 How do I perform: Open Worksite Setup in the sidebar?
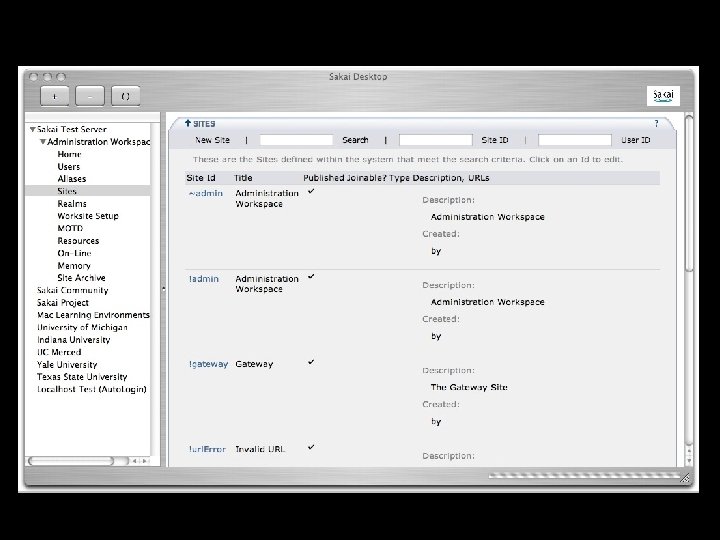[x=88, y=216]
